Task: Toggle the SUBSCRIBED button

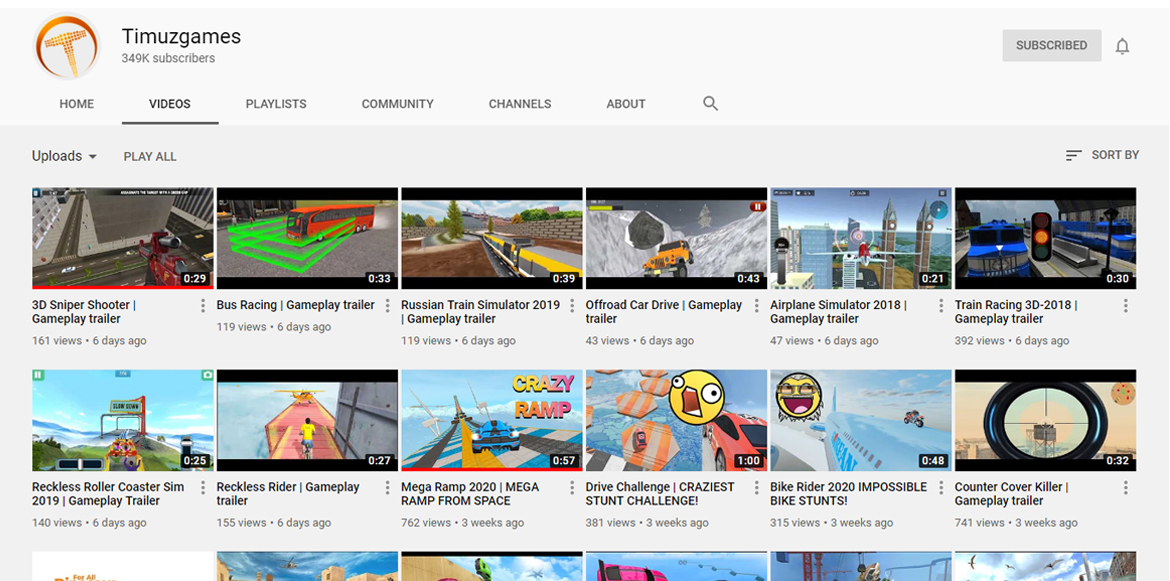Action: [x=1051, y=45]
